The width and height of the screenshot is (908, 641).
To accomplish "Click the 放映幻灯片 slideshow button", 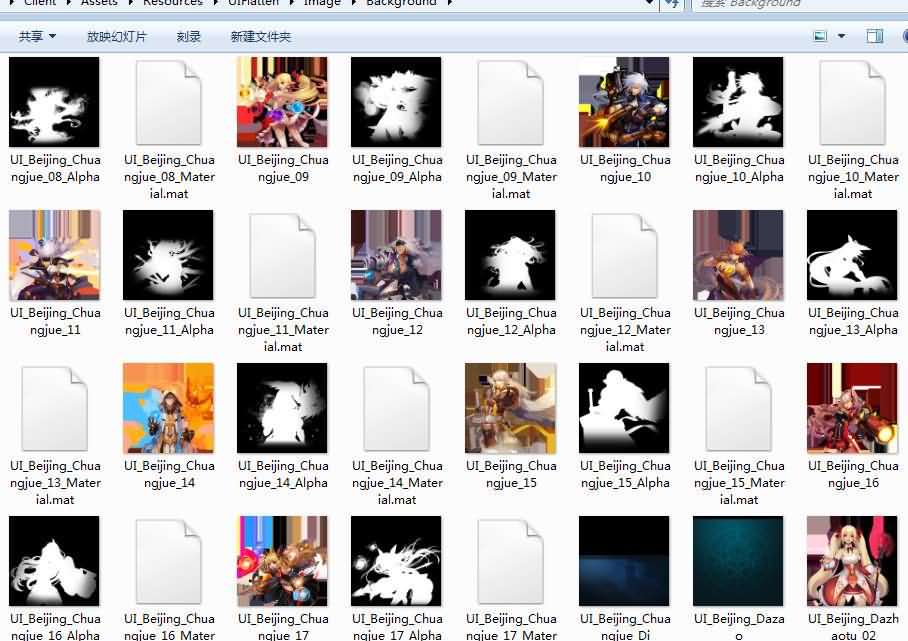I will pyautogui.click(x=116, y=37).
